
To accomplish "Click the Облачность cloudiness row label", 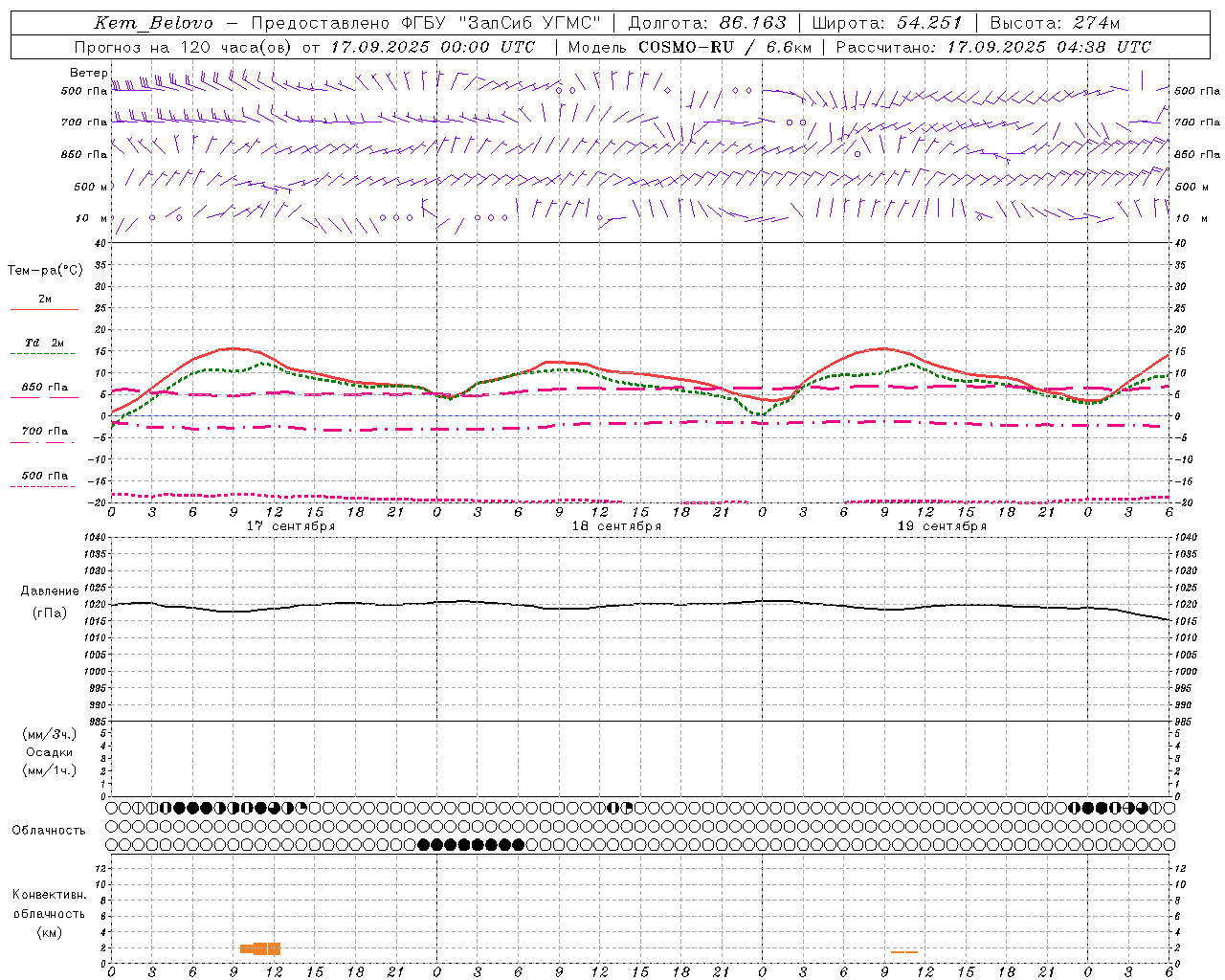I will [49, 830].
